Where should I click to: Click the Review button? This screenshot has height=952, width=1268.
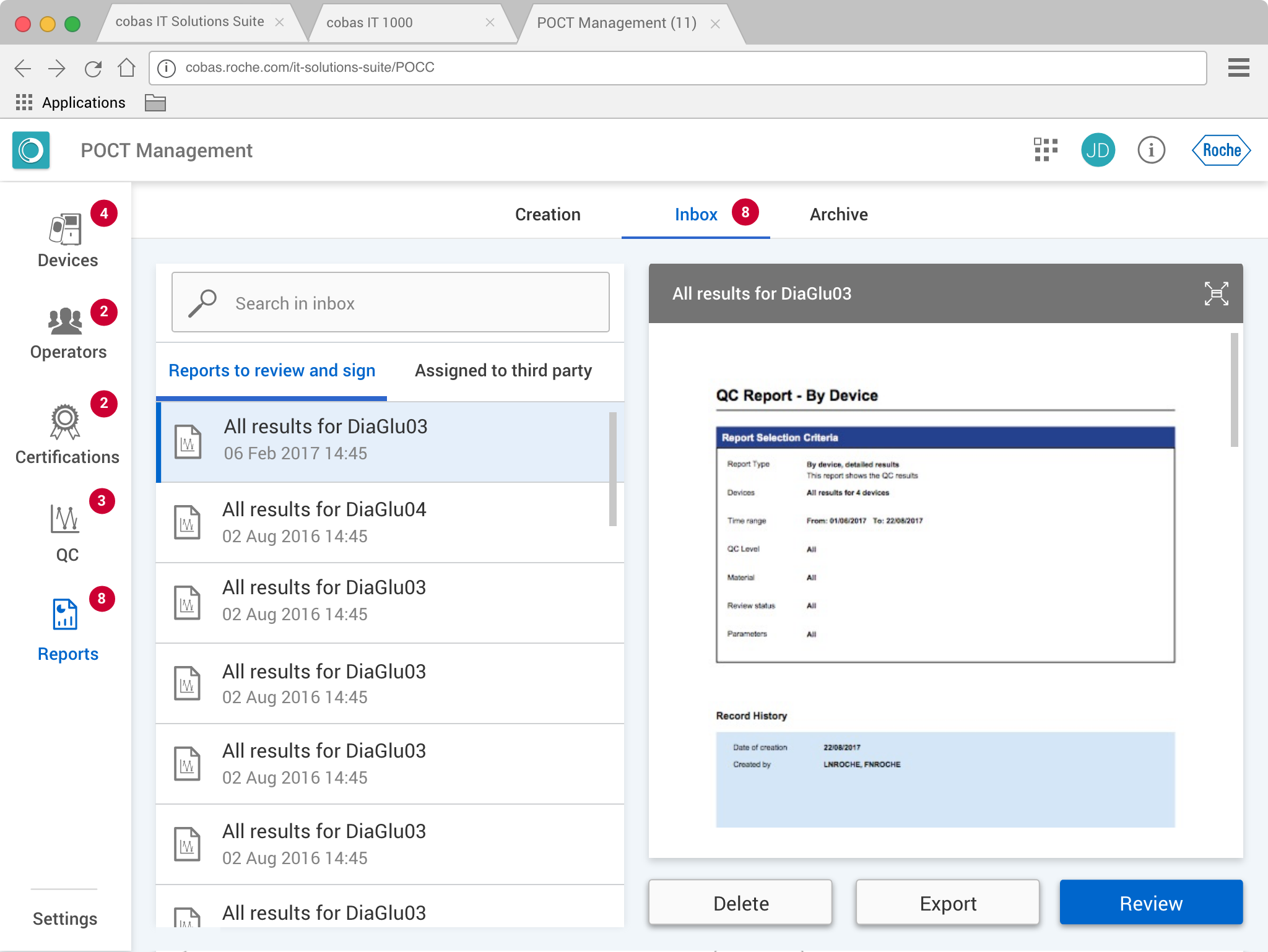[1150, 903]
